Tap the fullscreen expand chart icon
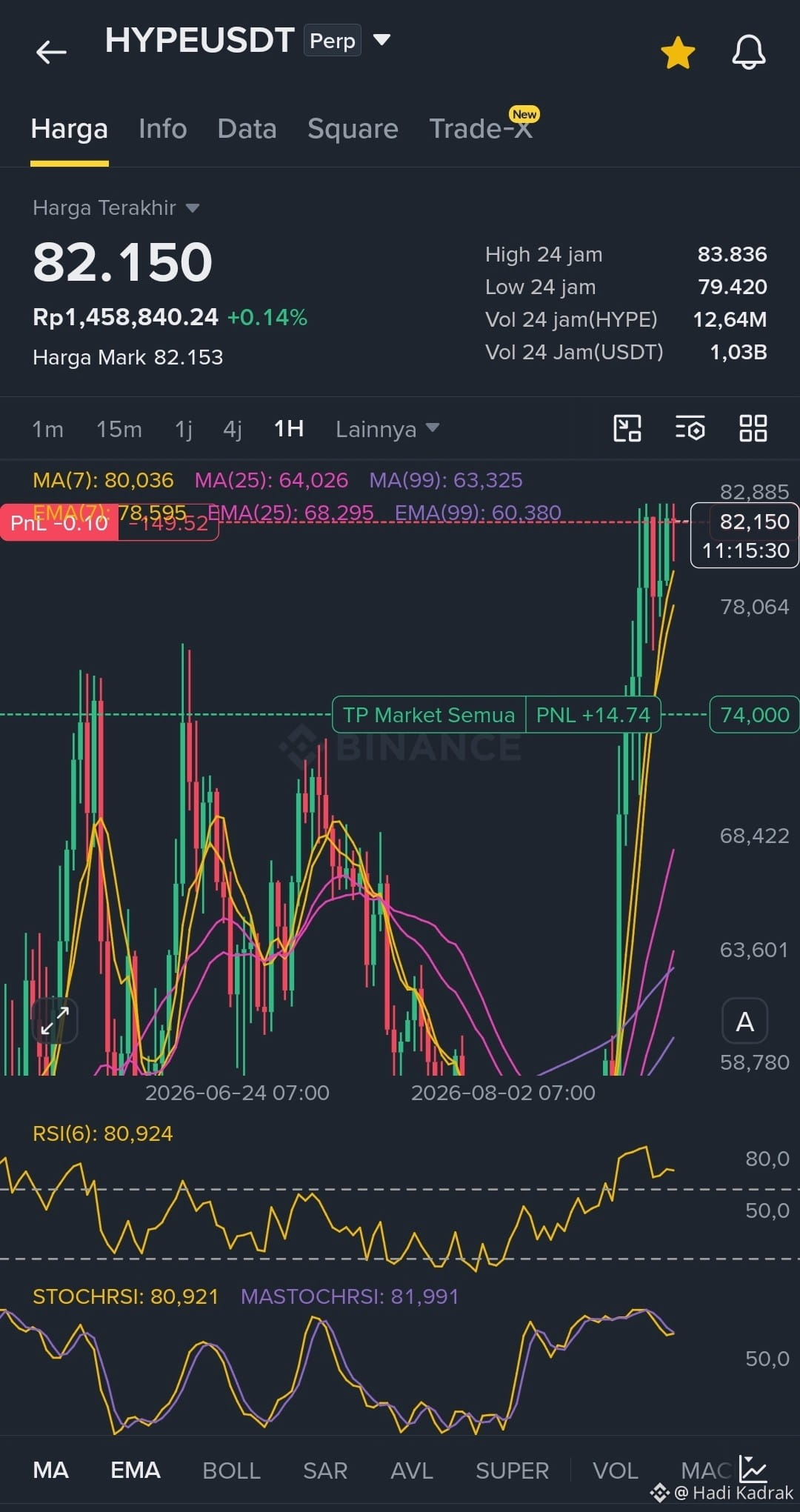This screenshot has width=800, height=1512. (55, 1021)
